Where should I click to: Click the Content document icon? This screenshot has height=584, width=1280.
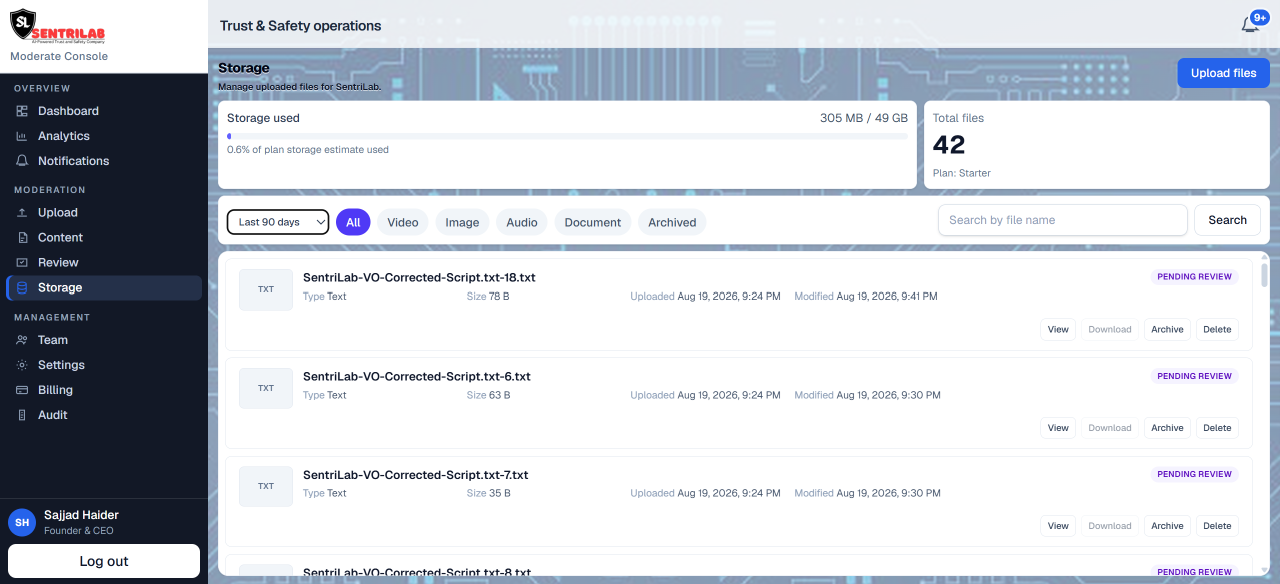coord(22,238)
